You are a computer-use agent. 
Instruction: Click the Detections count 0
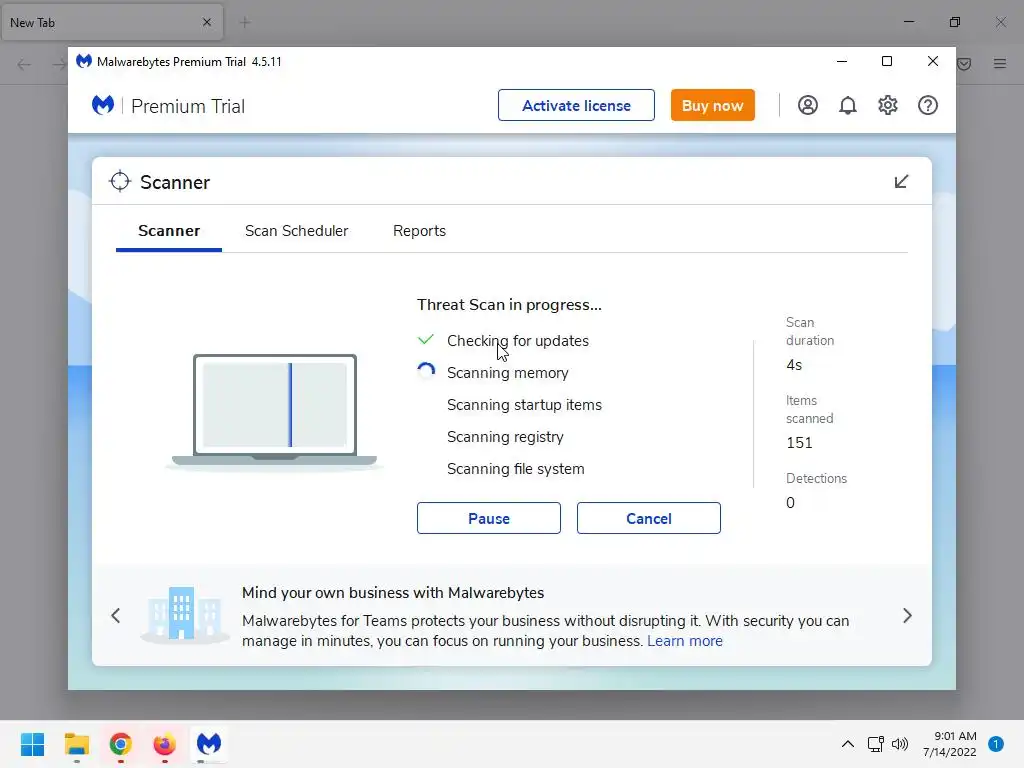coord(790,503)
